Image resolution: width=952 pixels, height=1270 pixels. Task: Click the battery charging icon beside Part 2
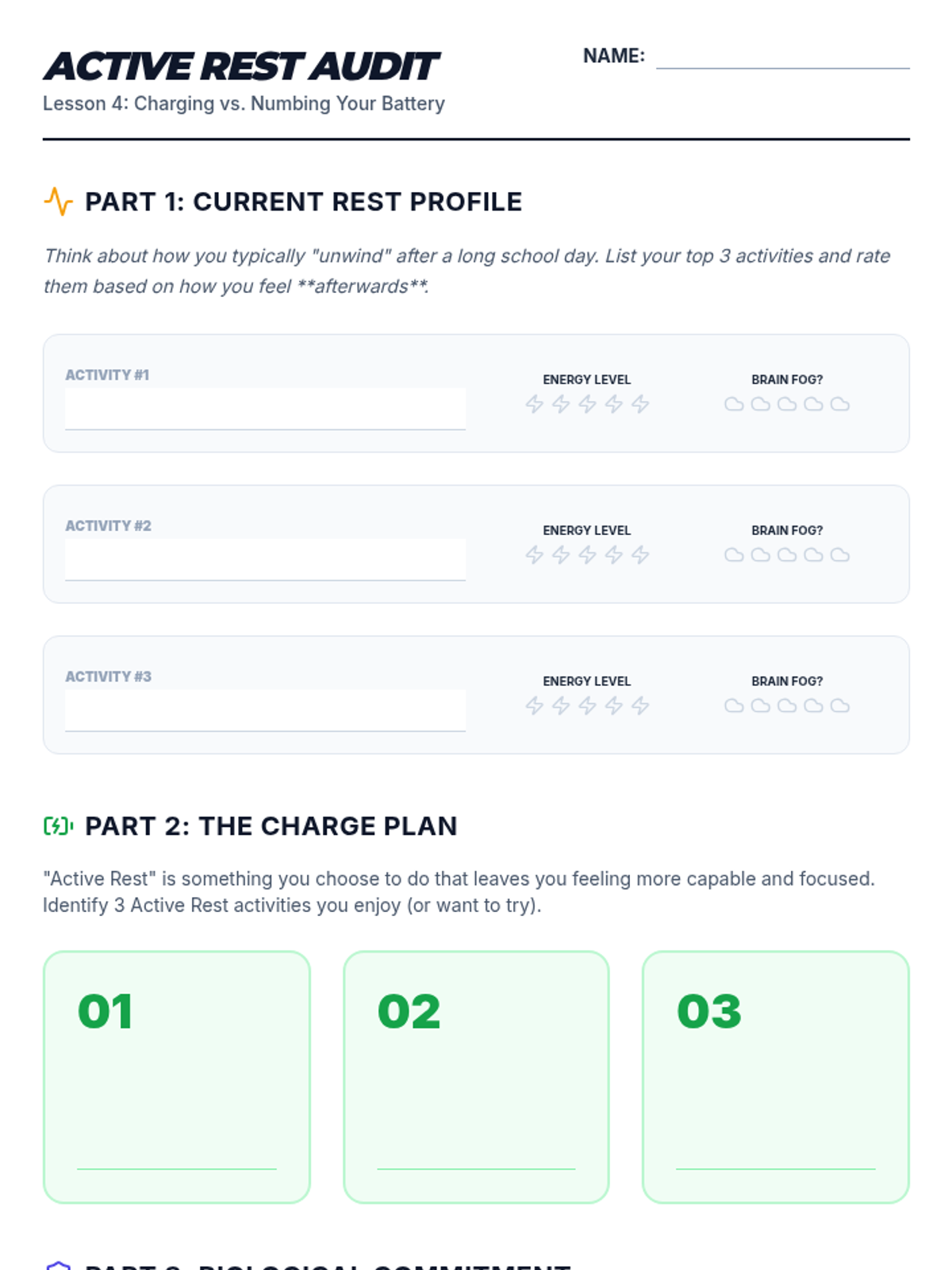pyautogui.click(x=58, y=826)
